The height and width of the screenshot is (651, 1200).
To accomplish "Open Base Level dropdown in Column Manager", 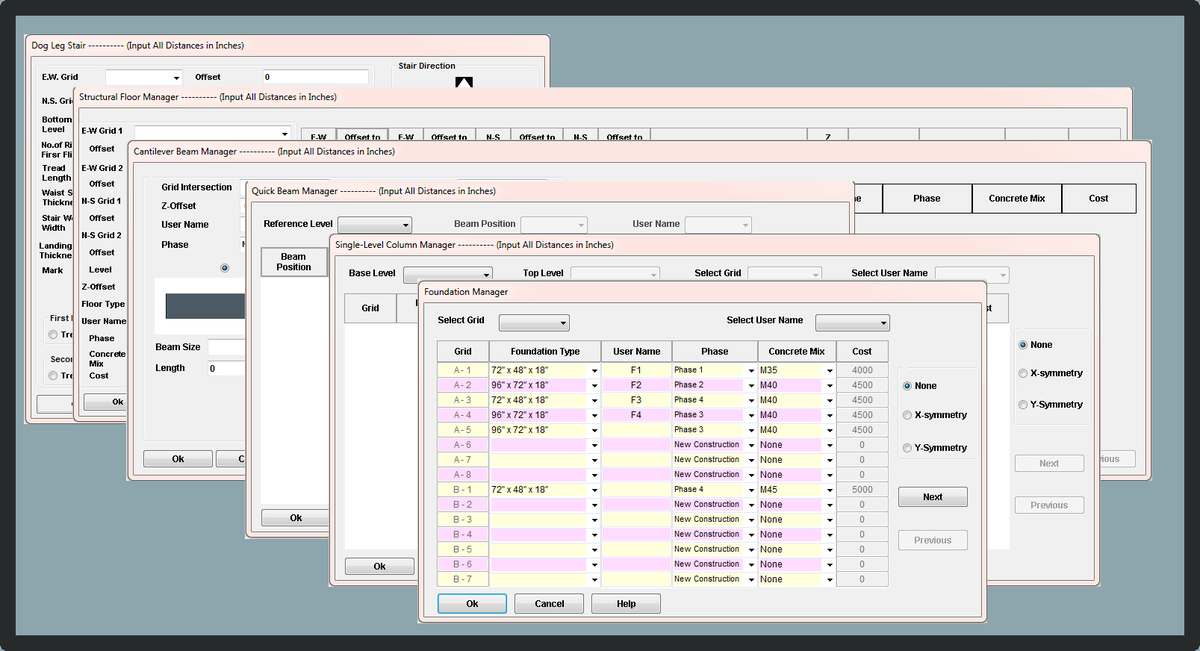I will 447,273.
